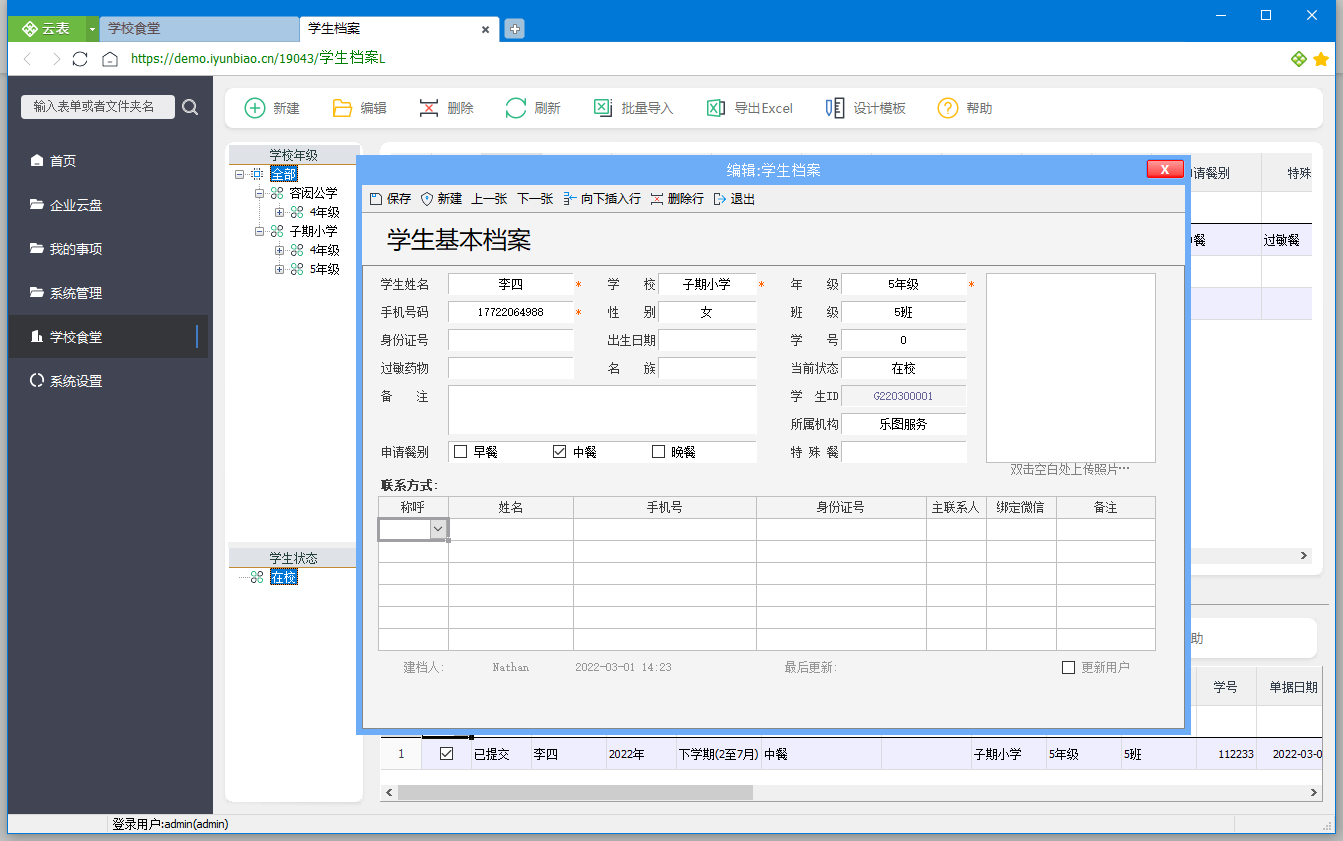The image size is (1343, 841).
Task: Click the 导出Excel toolbar icon
Action: [716, 108]
